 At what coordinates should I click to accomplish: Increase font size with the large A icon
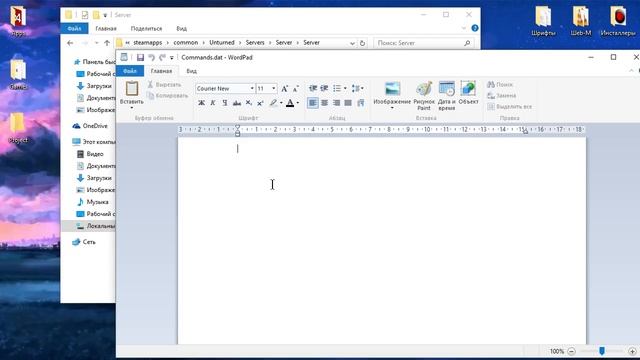[x=284, y=89]
